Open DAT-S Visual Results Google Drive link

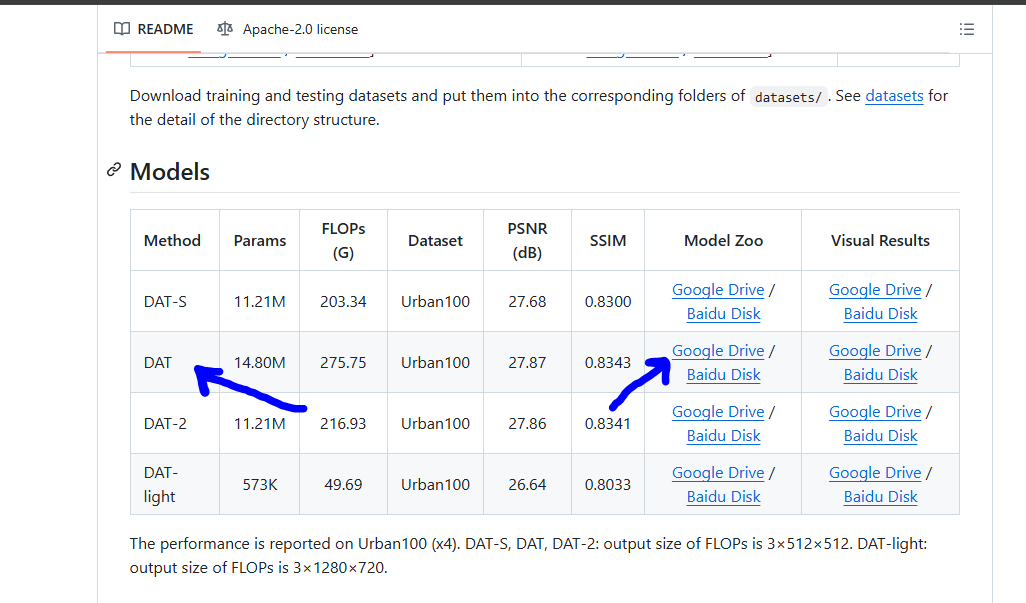[x=875, y=290]
